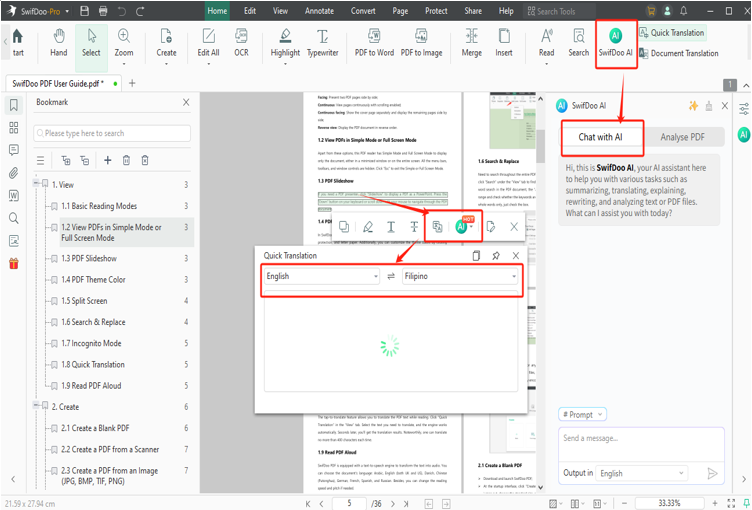Image resolution: width=752 pixels, height=510 pixels.
Task: Collapse the 2. Create bookmark node
Action: pos(36,405)
